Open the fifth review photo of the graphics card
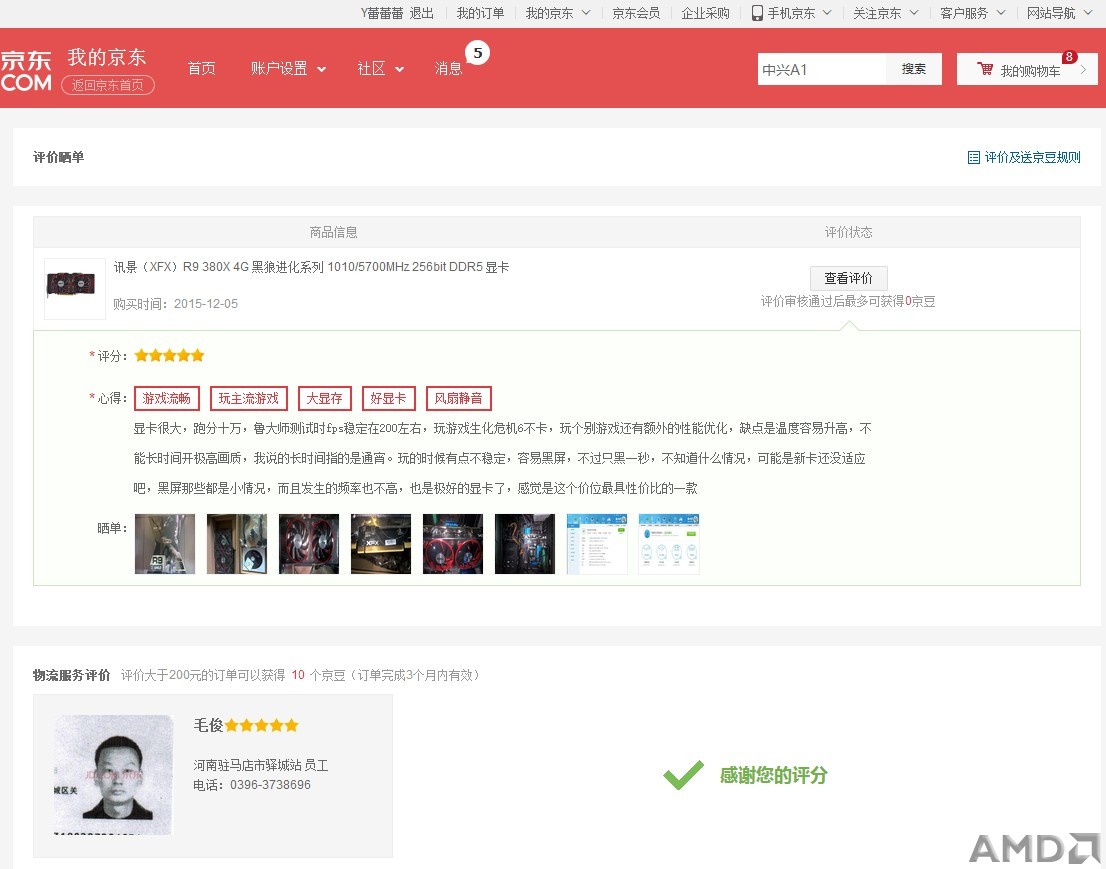This screenshot has height=869, width=1106. click(453, 544)
